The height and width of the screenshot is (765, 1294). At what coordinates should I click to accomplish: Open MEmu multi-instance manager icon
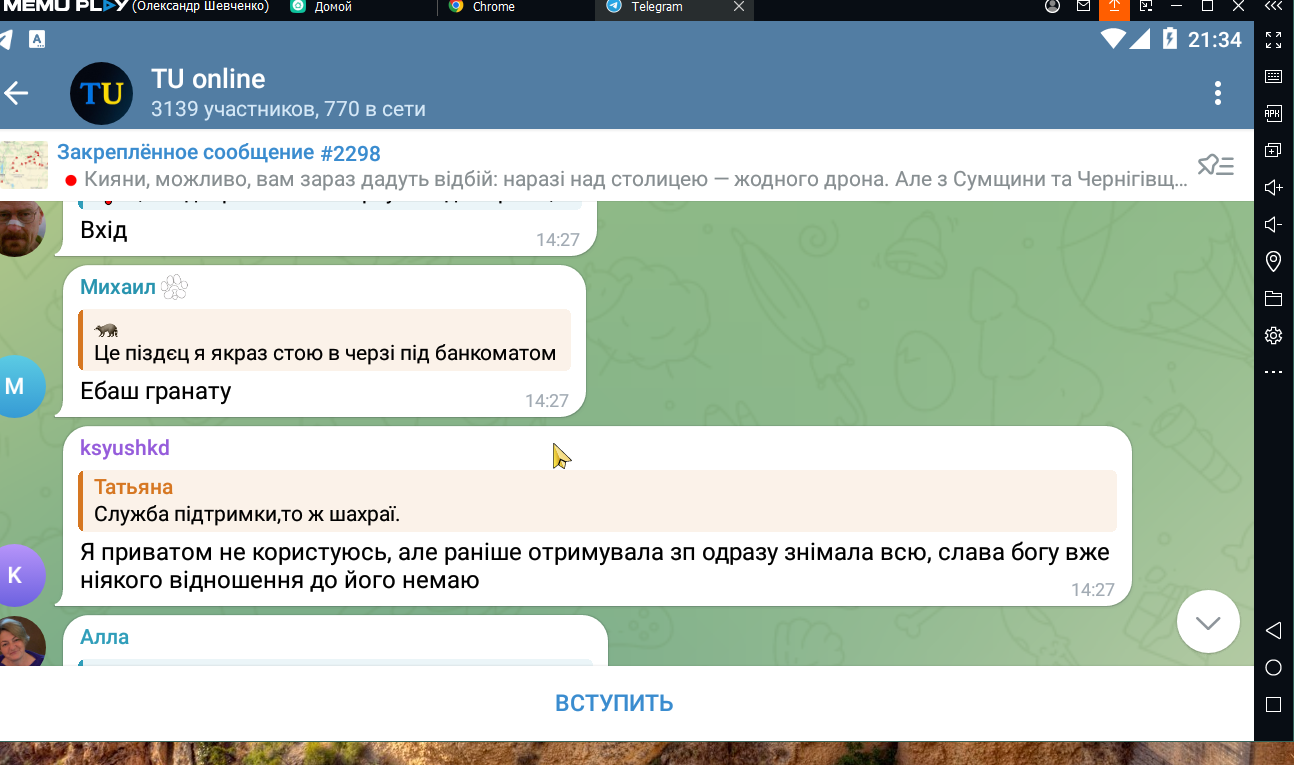[1273, 150]
